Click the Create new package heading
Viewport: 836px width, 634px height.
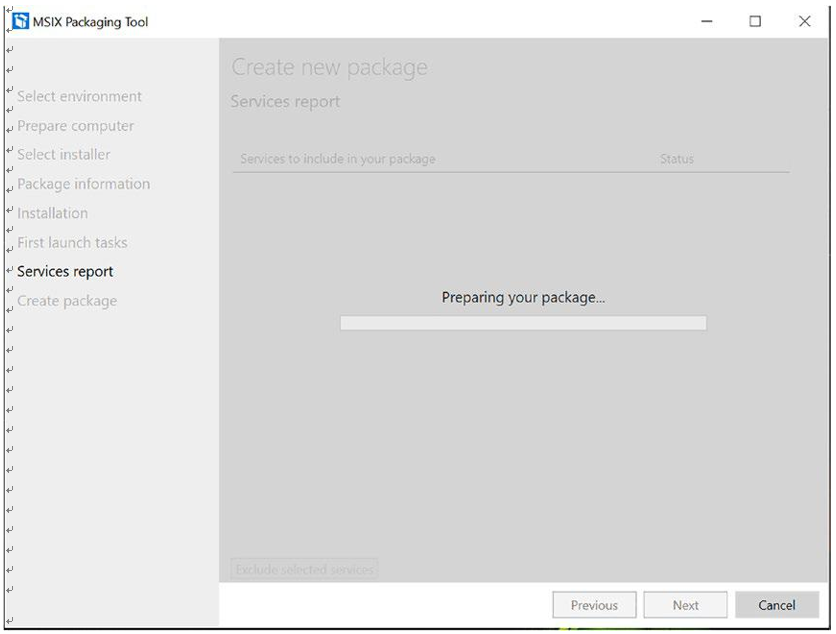click(x=329, y=67)
